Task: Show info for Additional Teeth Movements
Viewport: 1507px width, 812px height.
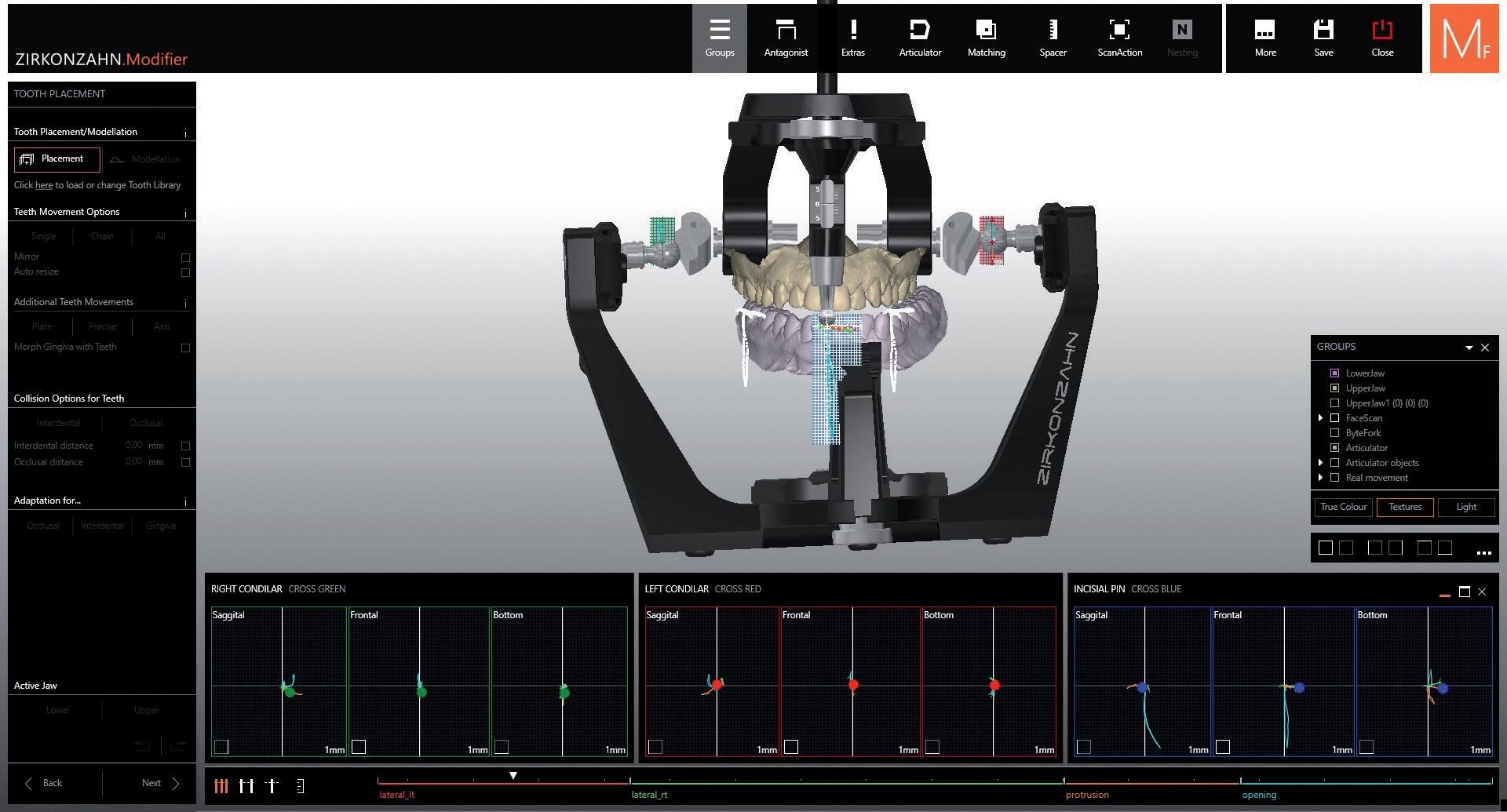Action: point(185,303)
